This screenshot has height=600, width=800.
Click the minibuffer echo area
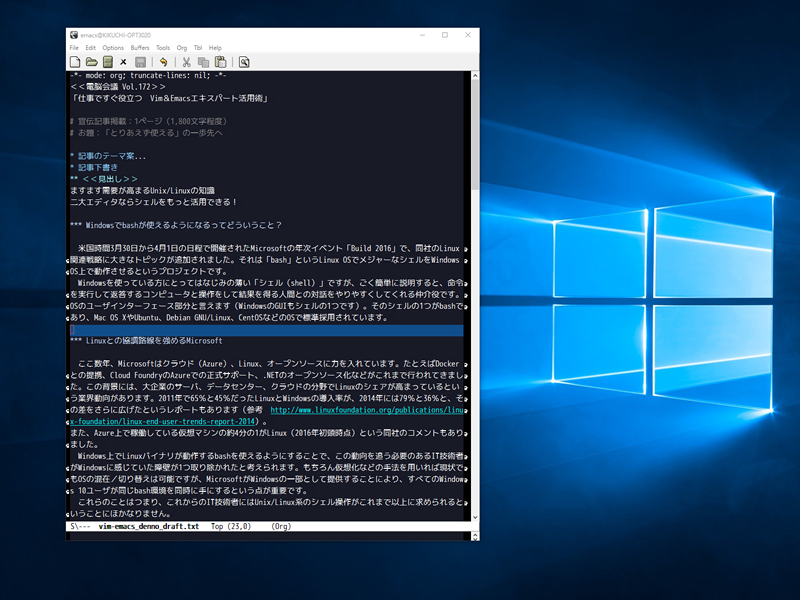click(269, 536)
